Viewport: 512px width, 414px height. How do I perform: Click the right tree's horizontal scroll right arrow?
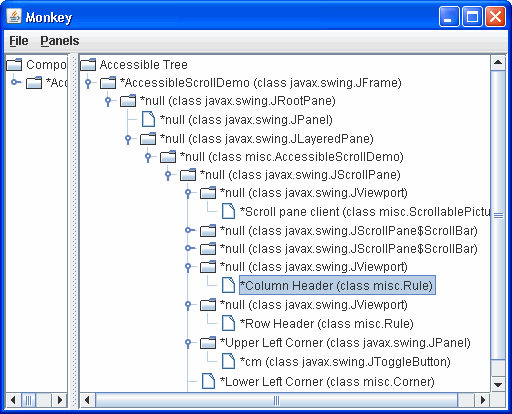(483, 399)
